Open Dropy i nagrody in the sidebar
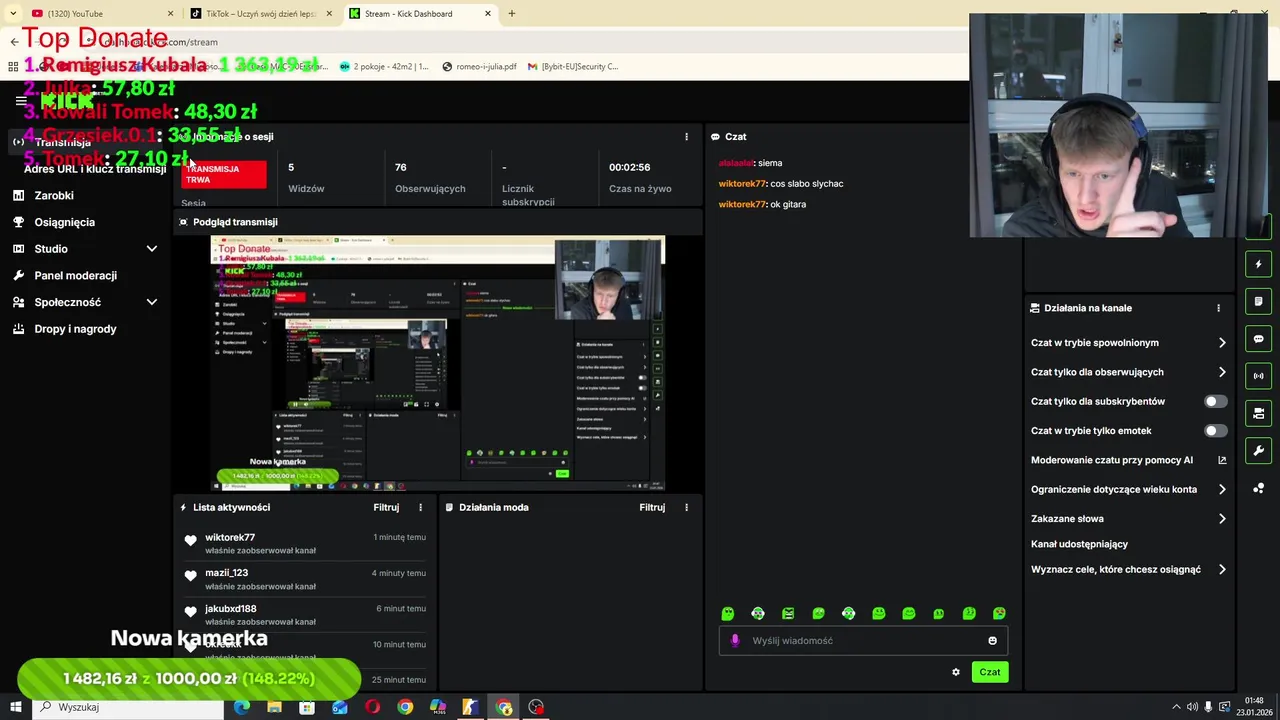The height and width of the screenshot is (720, 1280). click(76, 329)
